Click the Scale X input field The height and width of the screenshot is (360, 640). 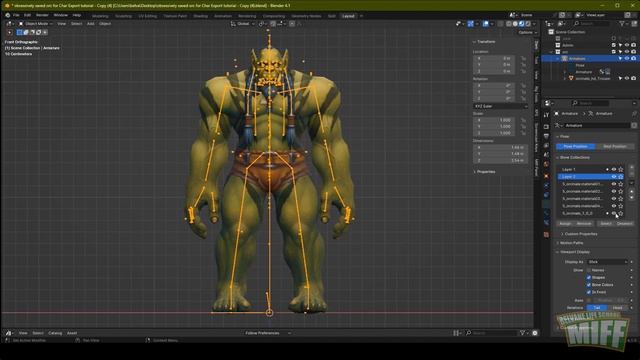pos(493,120)
